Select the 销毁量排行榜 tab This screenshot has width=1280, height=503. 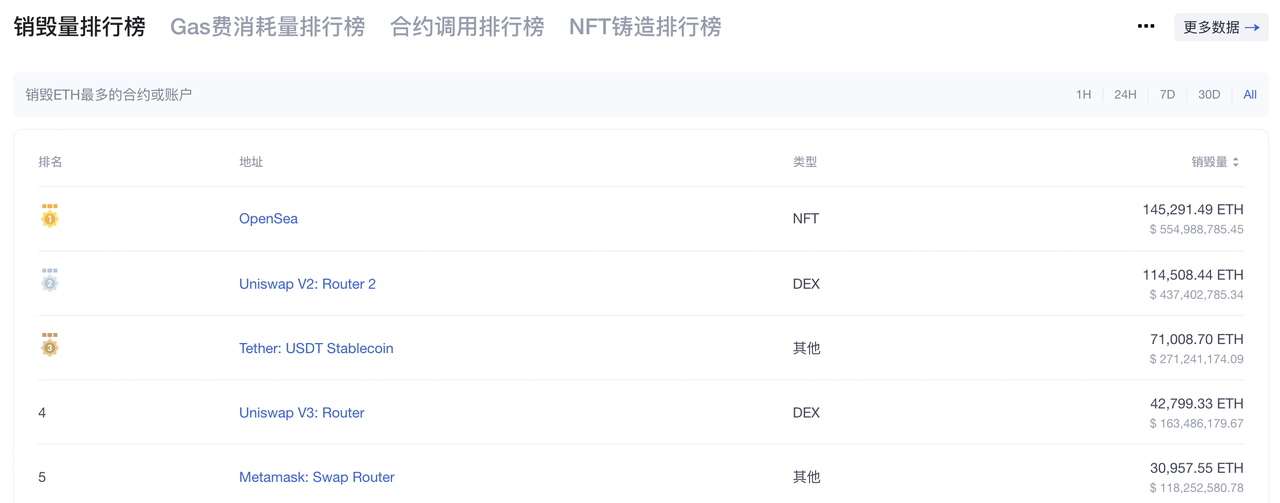[x=79, y=27]
